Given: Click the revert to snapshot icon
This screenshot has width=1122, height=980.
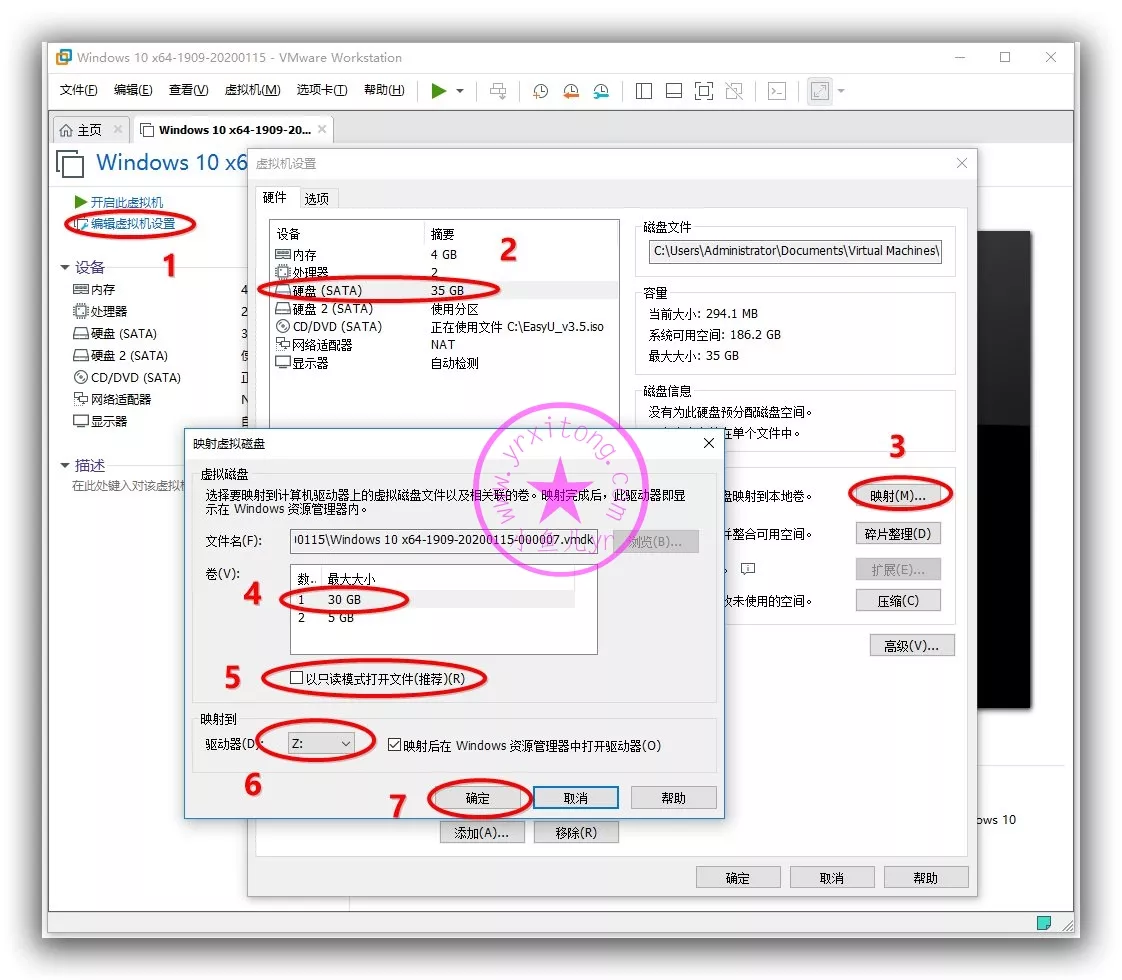Looking at the screenshot, I should coord(571,91).
